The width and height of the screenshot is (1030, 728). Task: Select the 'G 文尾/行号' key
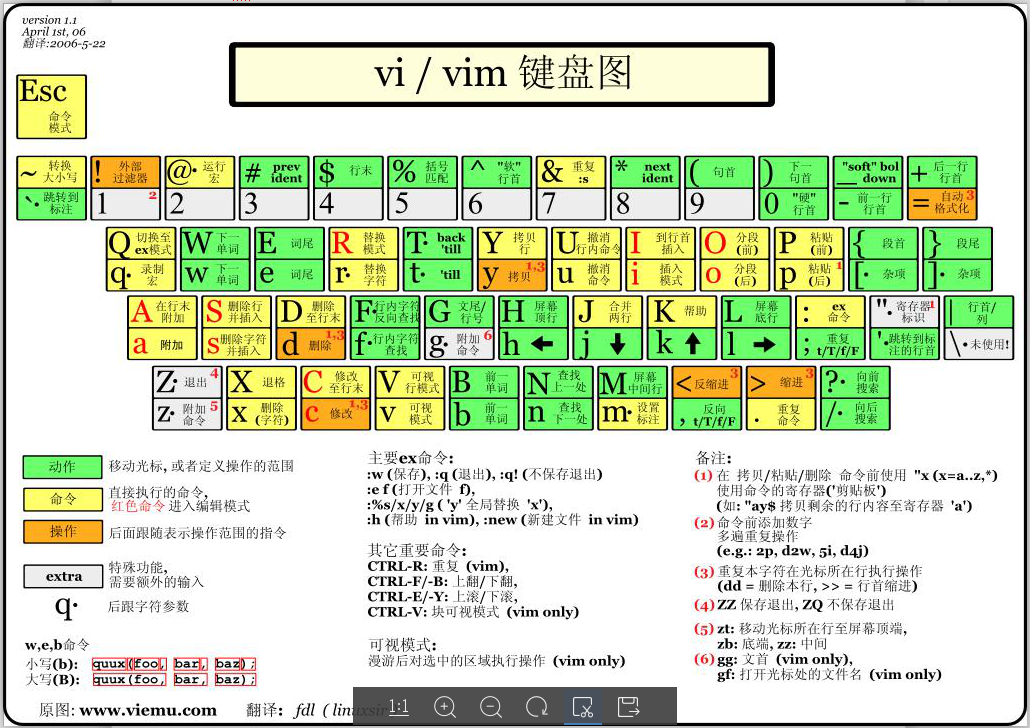459,311
